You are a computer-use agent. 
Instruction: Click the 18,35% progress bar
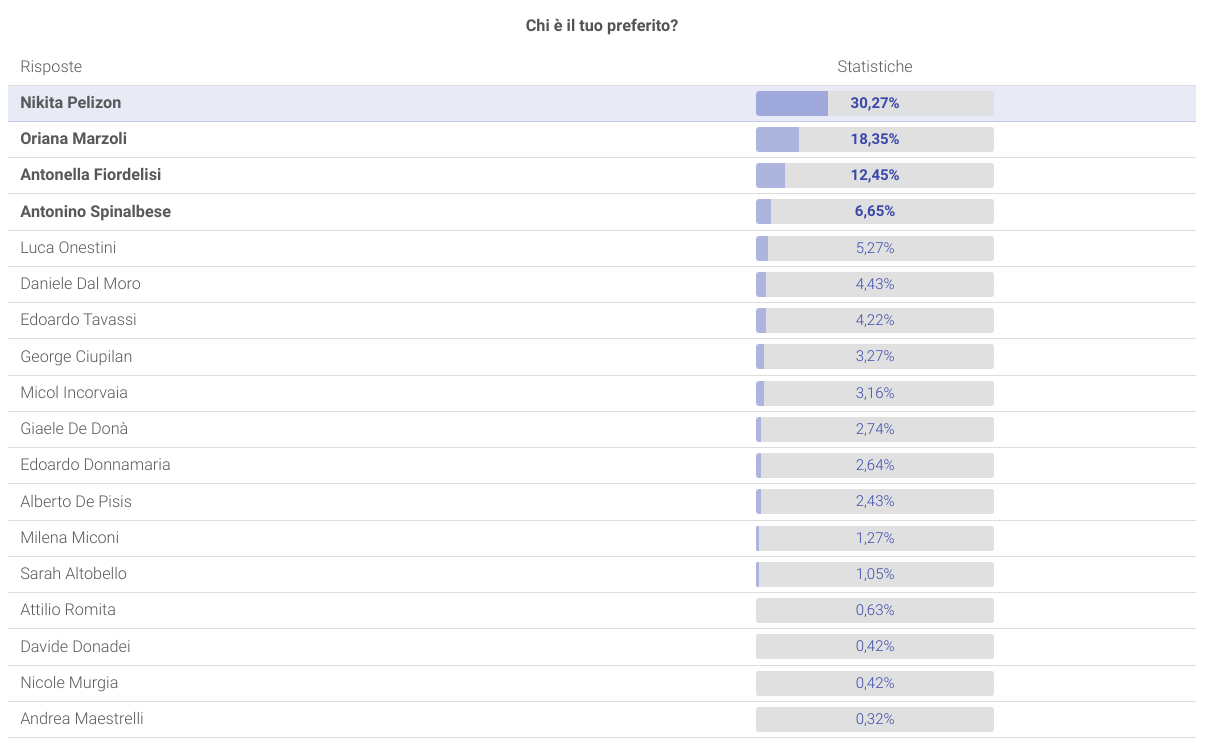(875, 139)
